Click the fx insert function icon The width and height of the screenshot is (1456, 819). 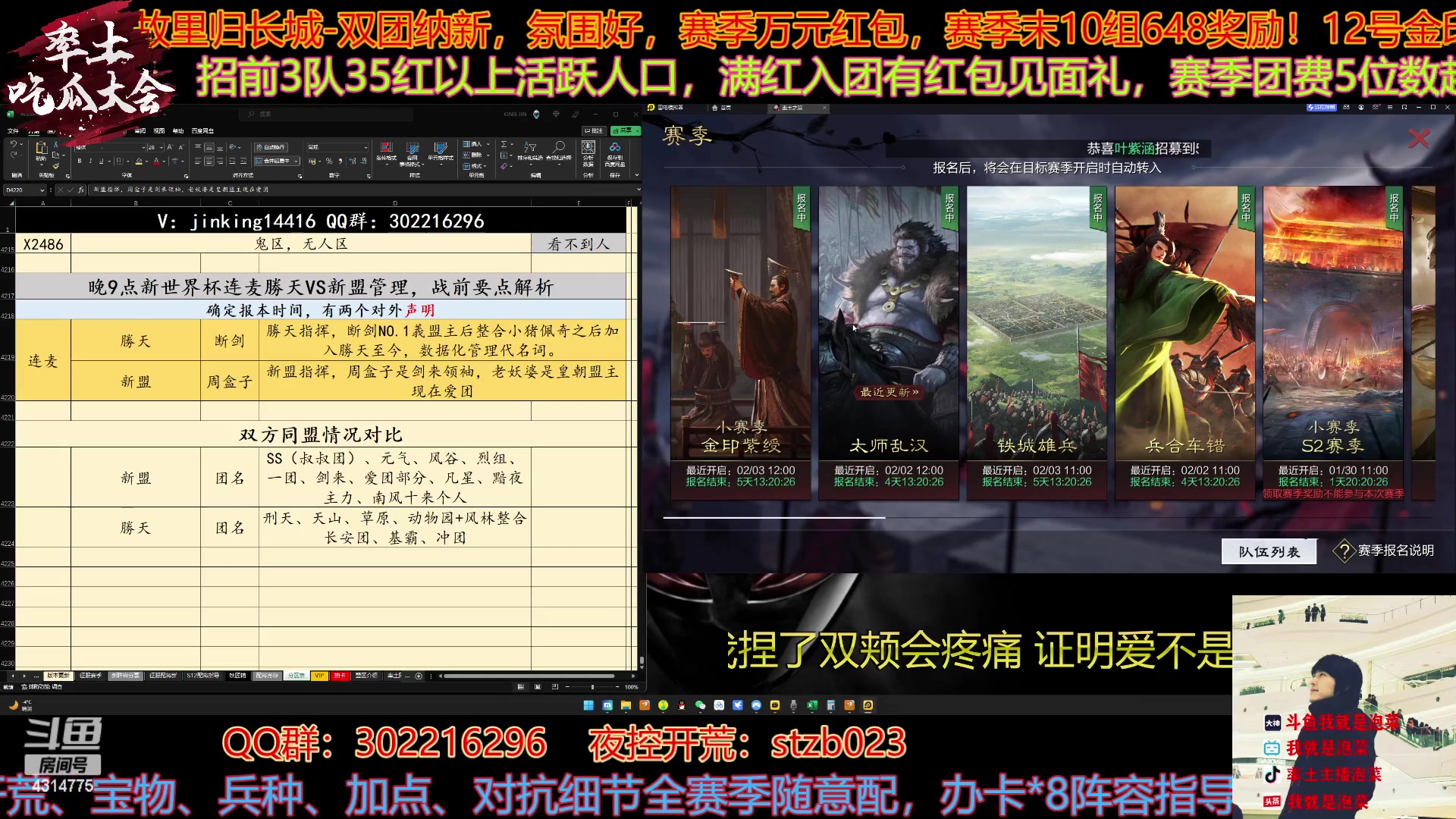(80, 190)
